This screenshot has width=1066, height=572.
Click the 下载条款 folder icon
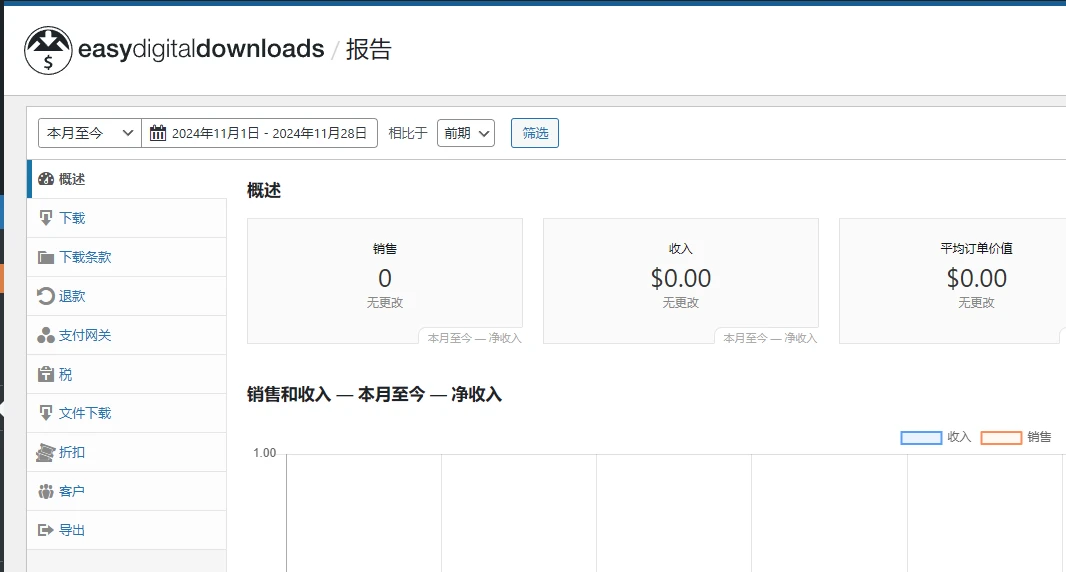pos(46,257)
